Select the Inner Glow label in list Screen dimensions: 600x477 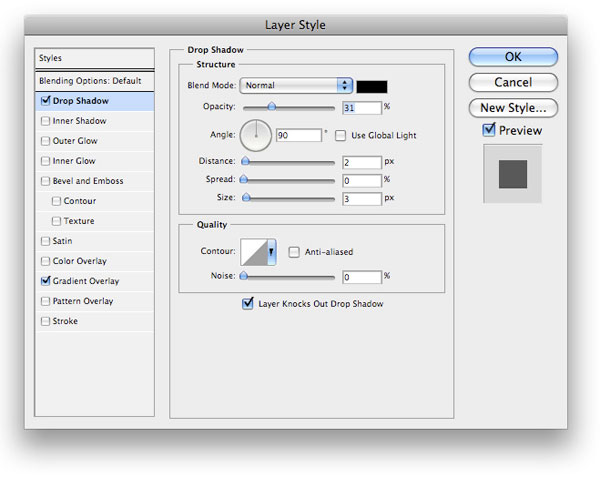click(74, 161)
